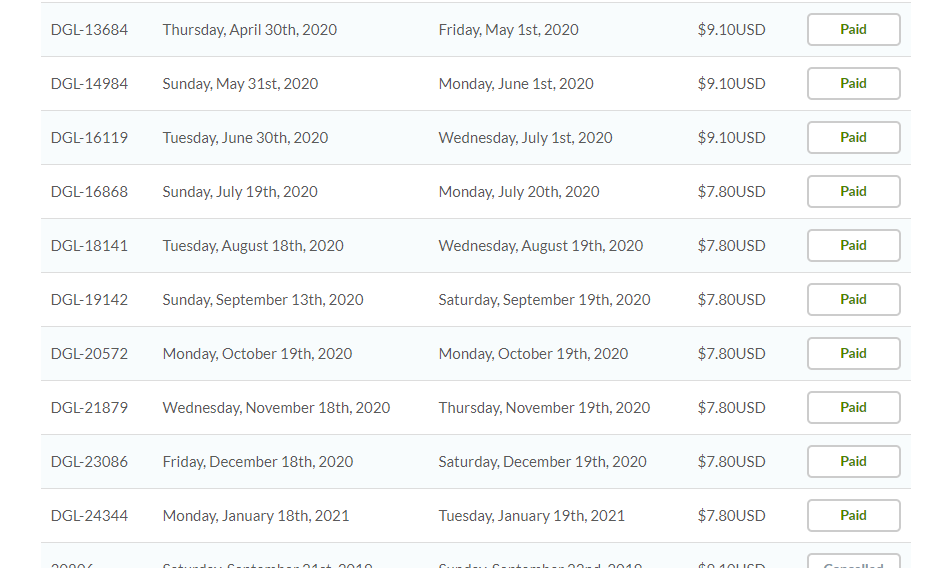Select invoice DGL-16119 row entry
The image size is (939, 568).
89,138
